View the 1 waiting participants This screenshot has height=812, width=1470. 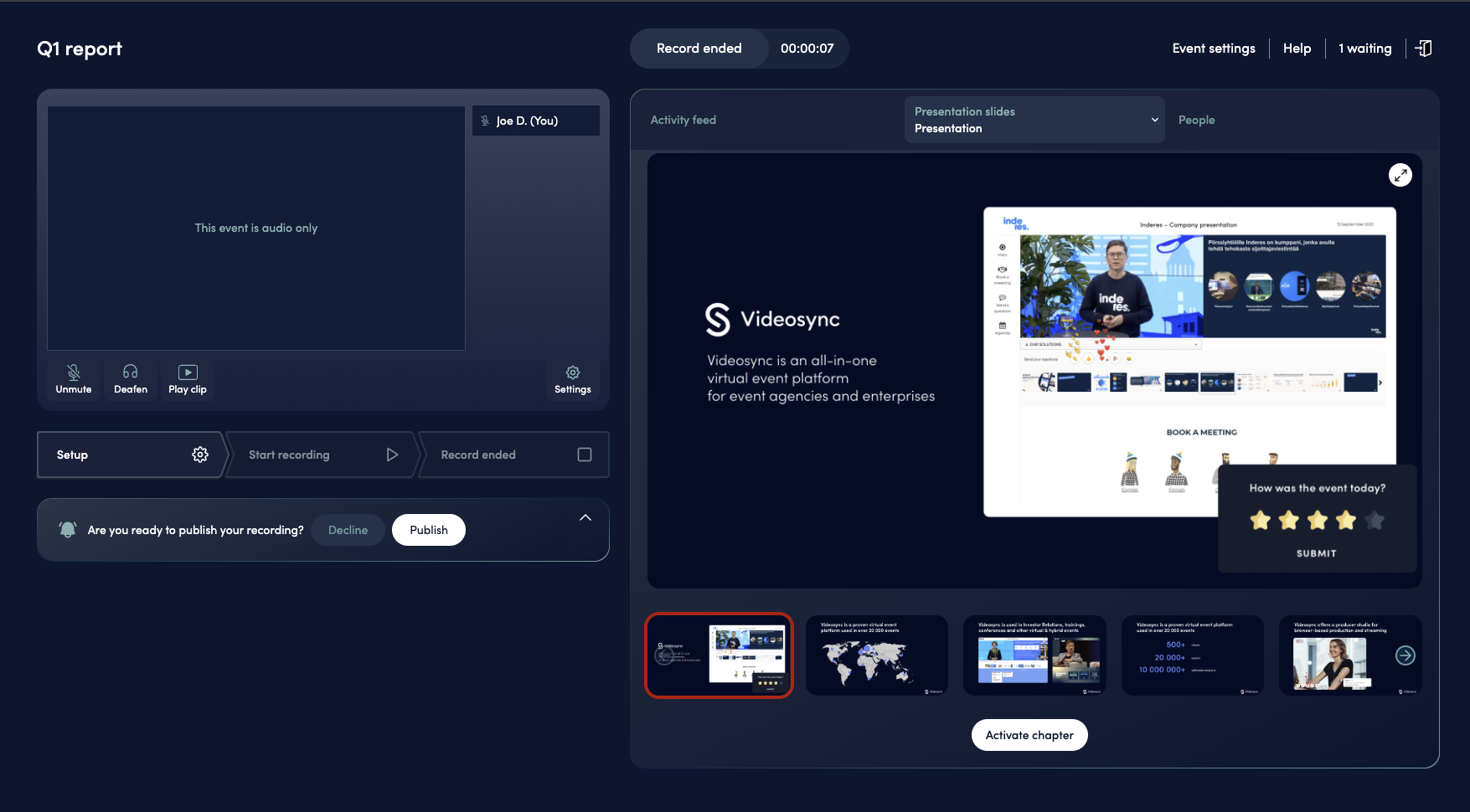tap(1365, 49)
